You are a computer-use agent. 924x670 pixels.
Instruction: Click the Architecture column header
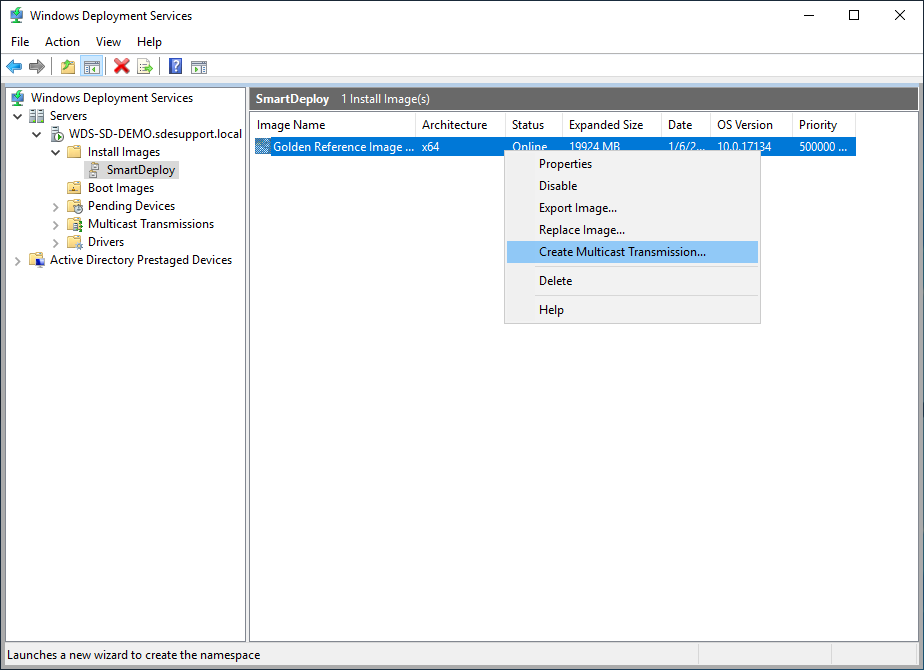455,125
